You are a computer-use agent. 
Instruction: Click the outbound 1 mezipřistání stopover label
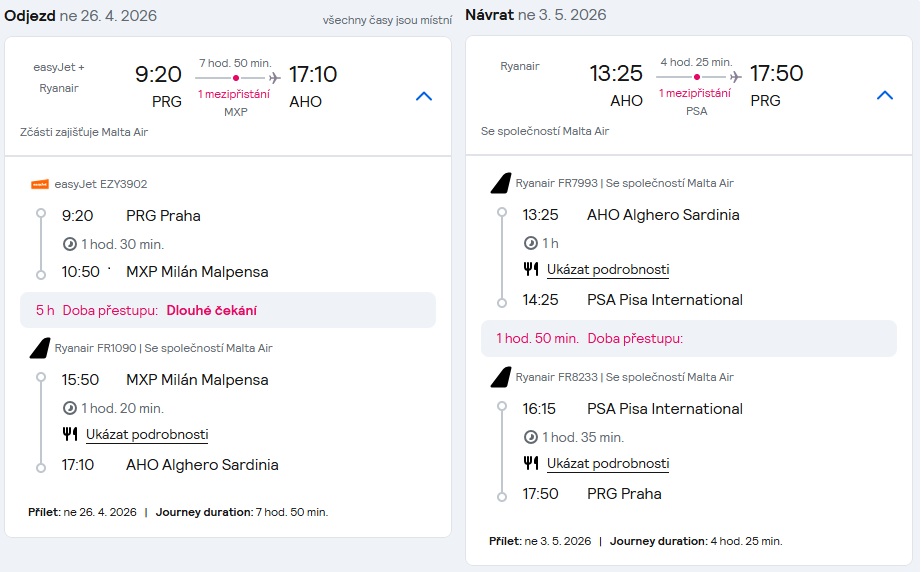coord(233,94)
